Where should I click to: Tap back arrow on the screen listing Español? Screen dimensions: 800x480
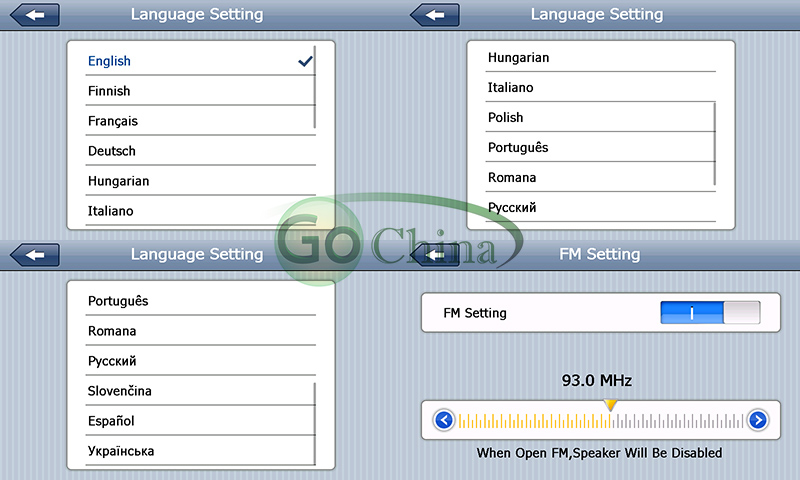34,255
